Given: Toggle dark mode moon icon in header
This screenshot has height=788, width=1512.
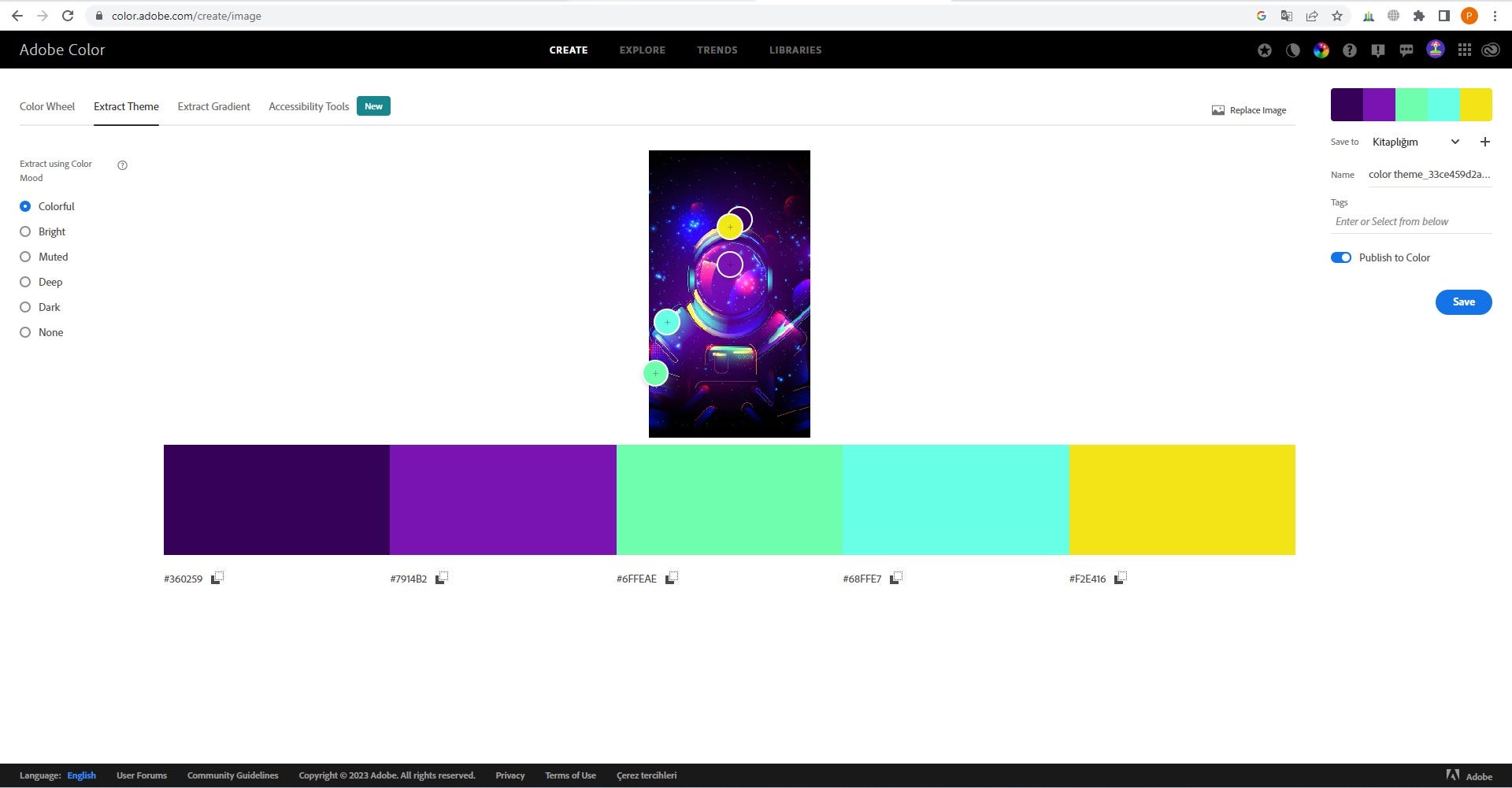Looking at the screenshot, I should click(1293, 50).
